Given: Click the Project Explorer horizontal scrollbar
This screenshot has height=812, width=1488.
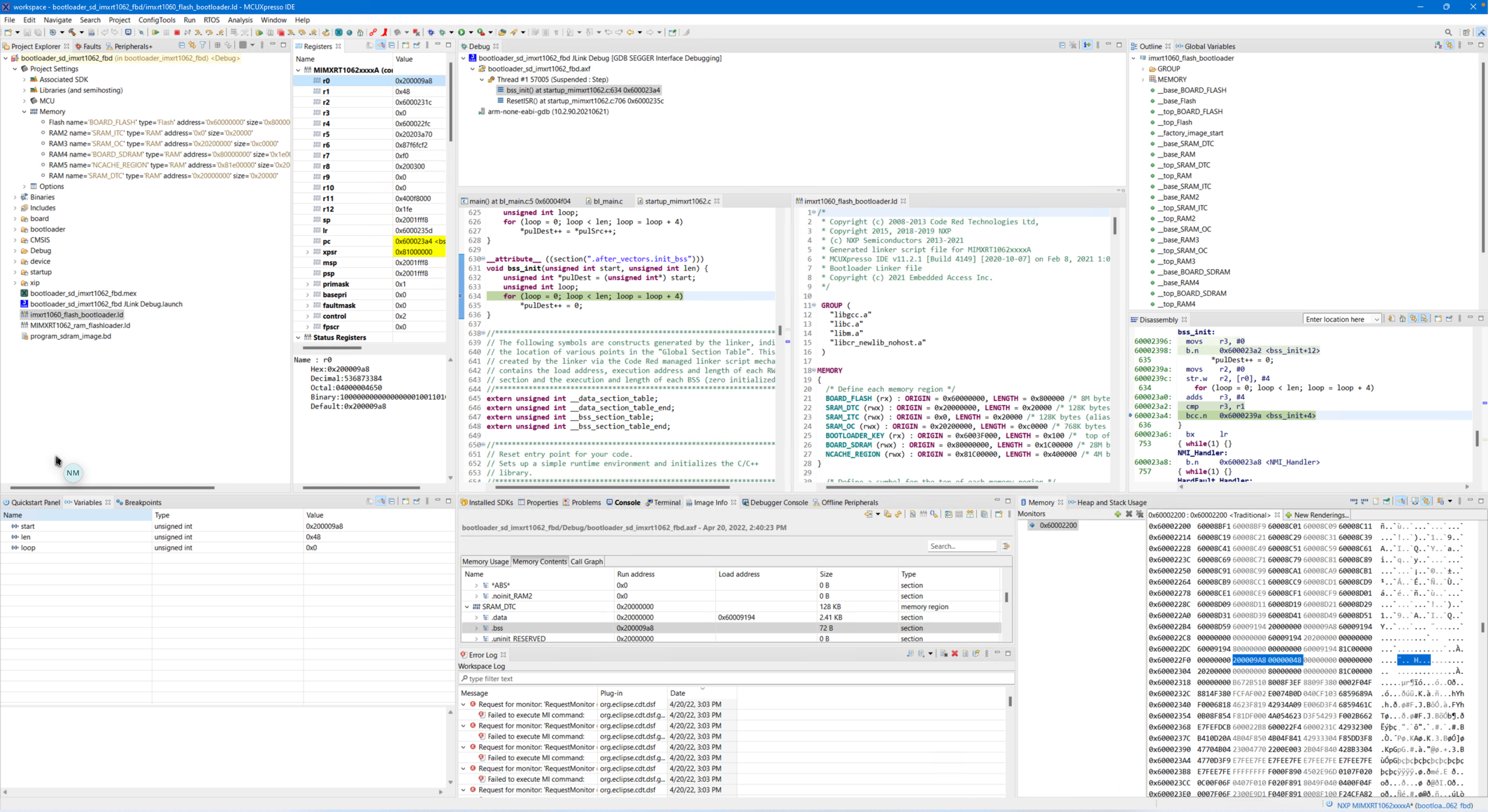Looking at the screenshot, I should [x=112, y=488].
